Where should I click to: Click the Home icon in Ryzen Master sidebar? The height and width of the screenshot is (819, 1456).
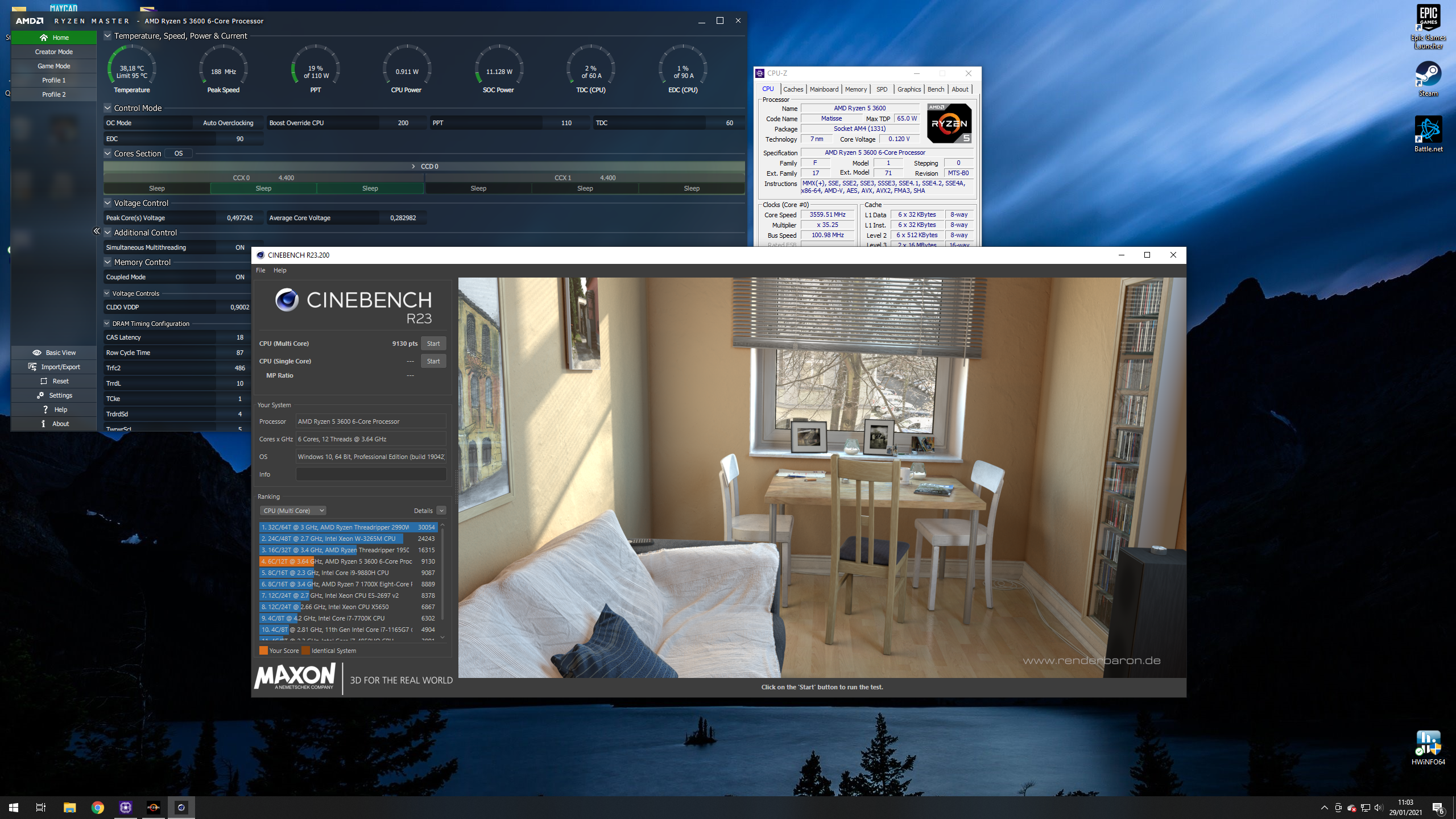tap(44, 38)
